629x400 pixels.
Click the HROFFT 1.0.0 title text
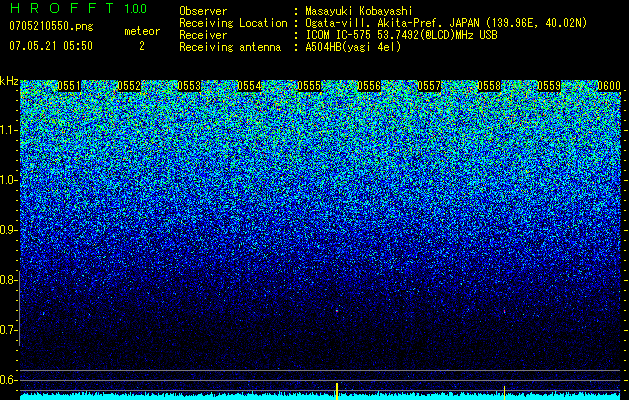(x=78, y=8)
